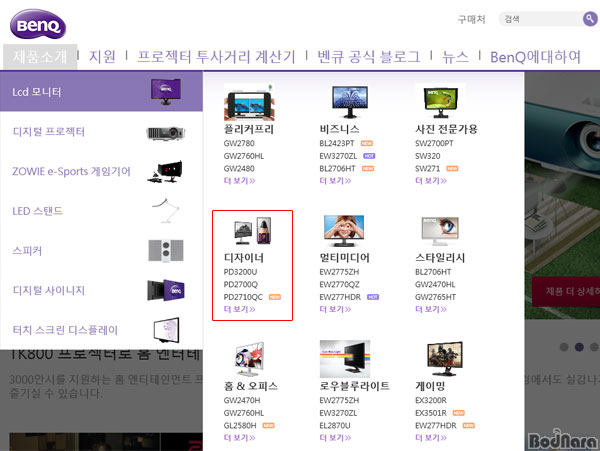Click the speaker category icon
600x451 pixels.
coord(166,251)
